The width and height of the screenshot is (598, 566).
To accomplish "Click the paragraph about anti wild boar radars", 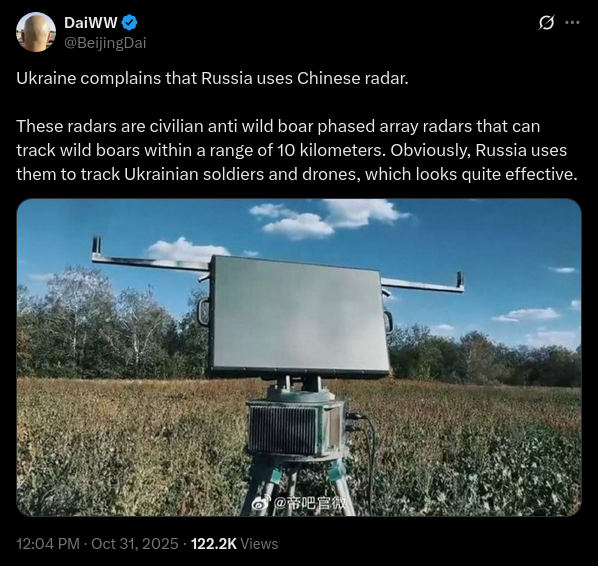I will pyautogui.click(x=297, y=150).
